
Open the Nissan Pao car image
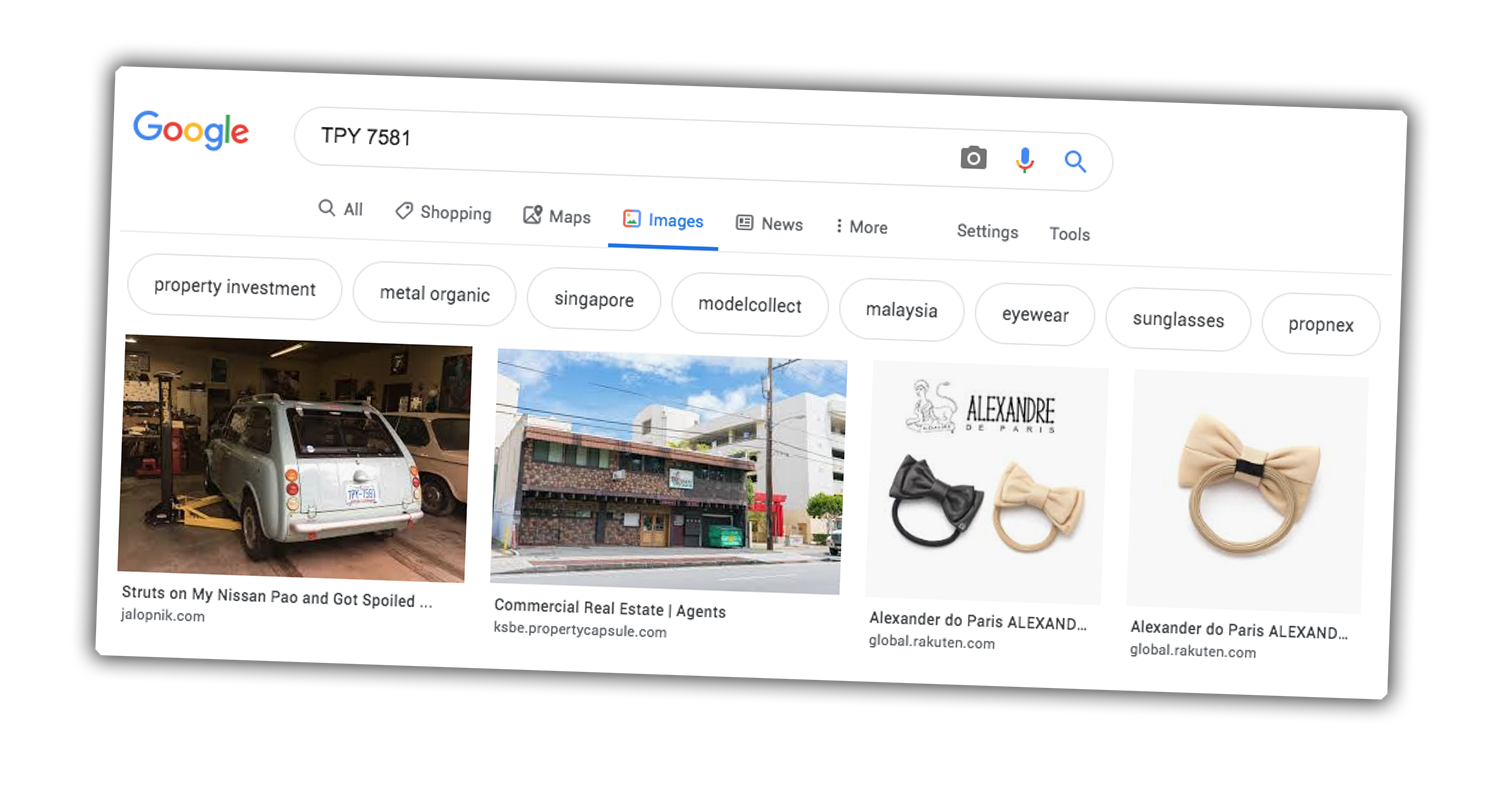pyautogui.click(x=295, y=458)
